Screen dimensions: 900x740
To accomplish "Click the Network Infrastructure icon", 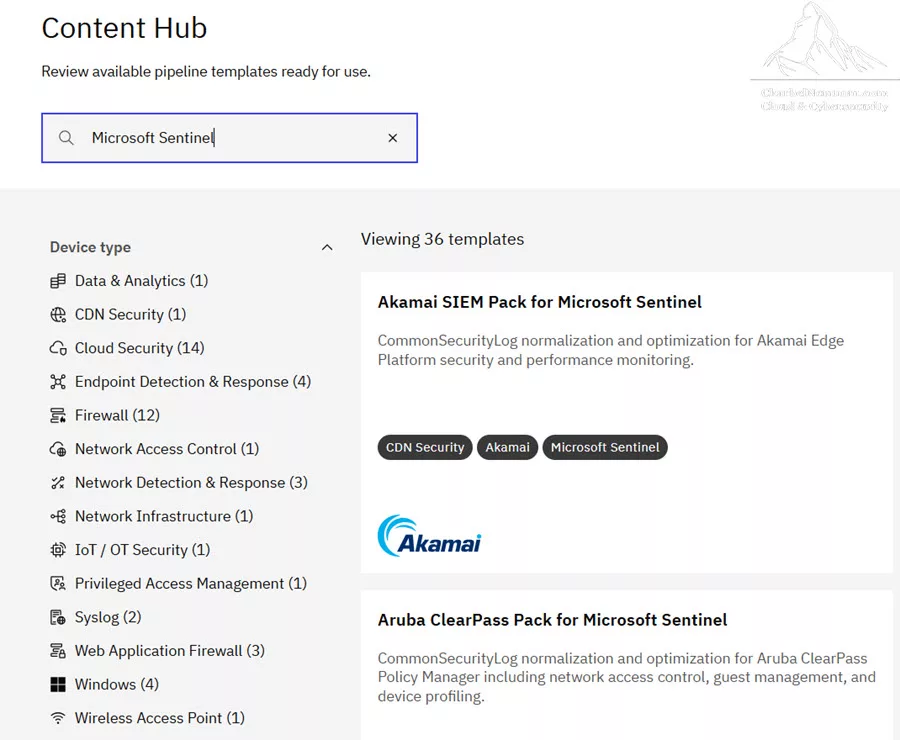I will tap(58, 516).
